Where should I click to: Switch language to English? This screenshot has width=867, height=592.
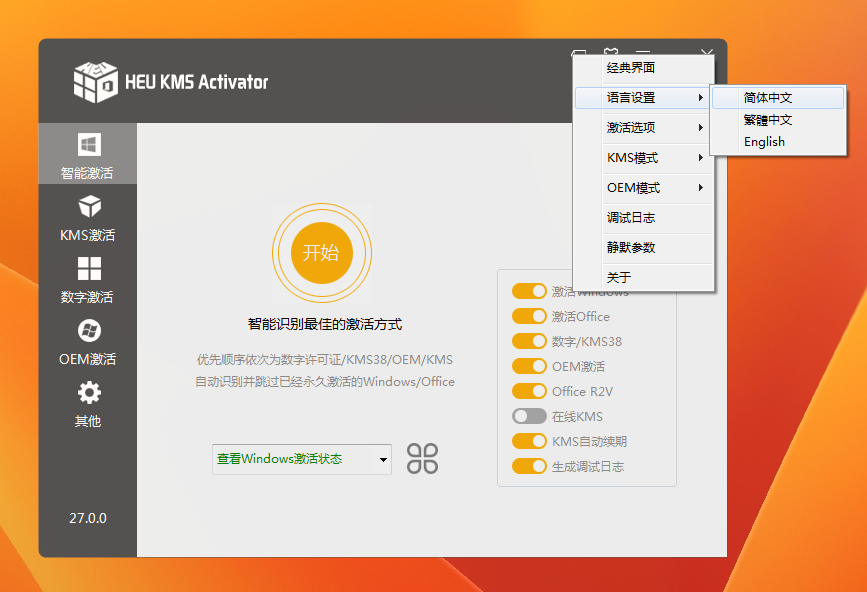click(778, 142)
